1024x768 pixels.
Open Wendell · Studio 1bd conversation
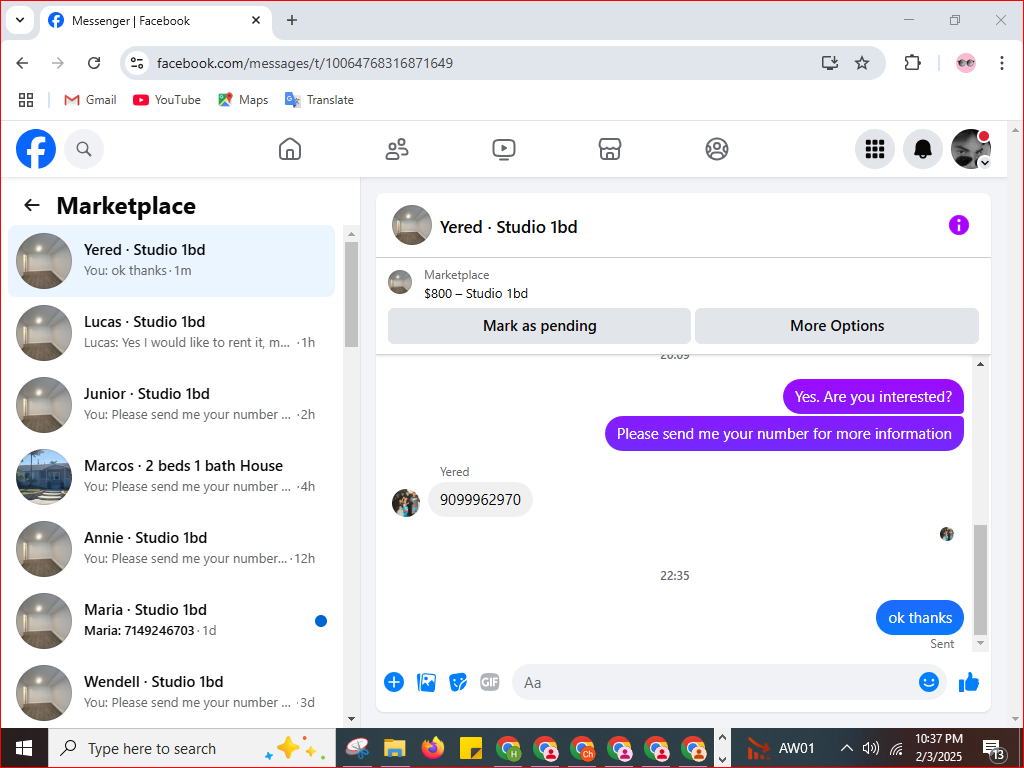pos(172,692)
